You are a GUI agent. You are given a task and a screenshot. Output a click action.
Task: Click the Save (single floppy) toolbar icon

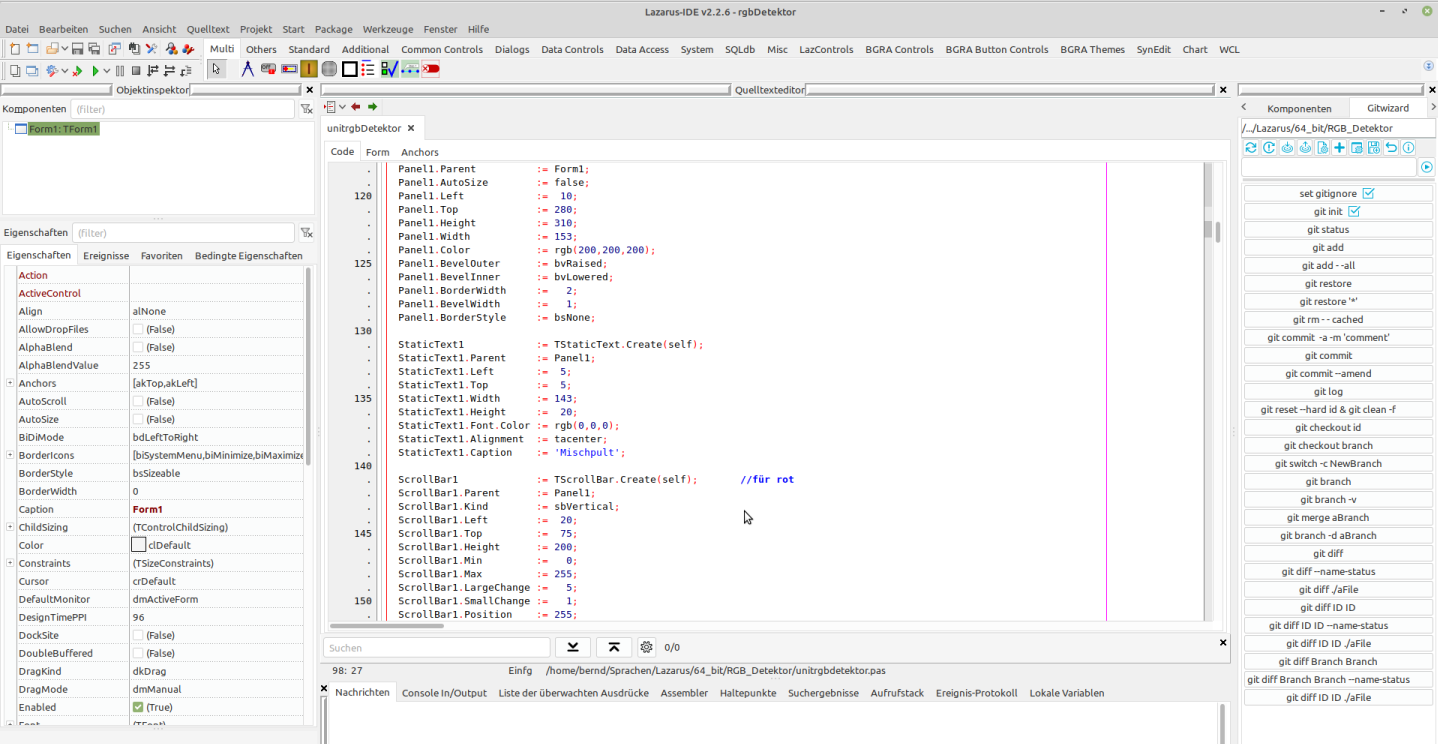77,48
